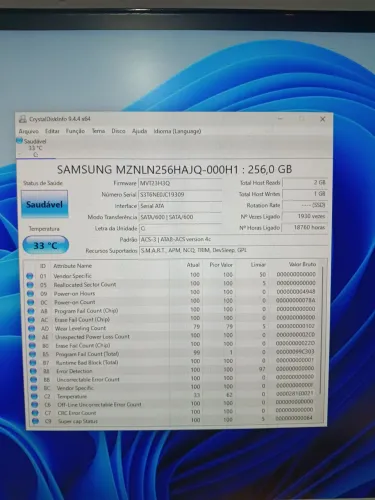Viewport: 375px width, 500px height.
Task: Select the Reallocated Sector Count attribute name
Action: [85, 285]
